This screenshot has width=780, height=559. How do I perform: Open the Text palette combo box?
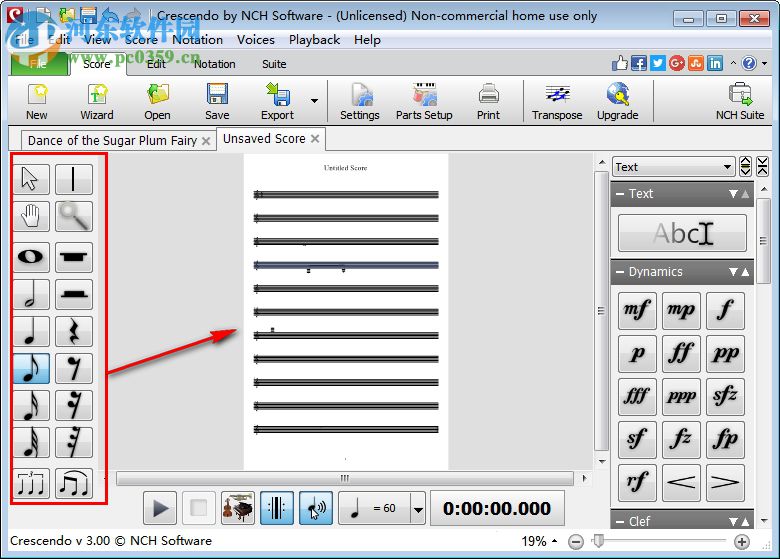(674, 167)
